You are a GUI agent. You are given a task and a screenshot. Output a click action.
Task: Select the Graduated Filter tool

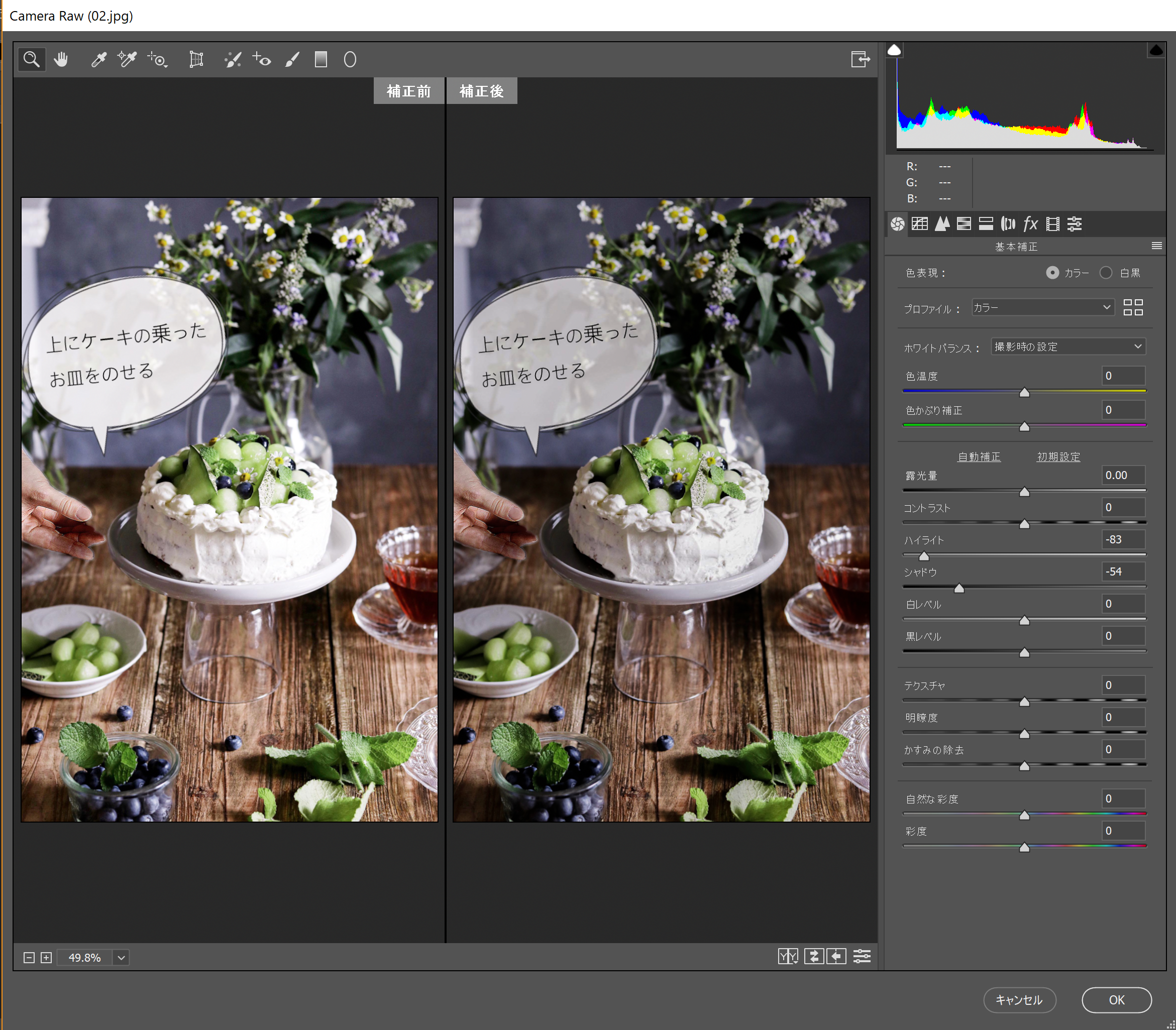coord(321,59)
